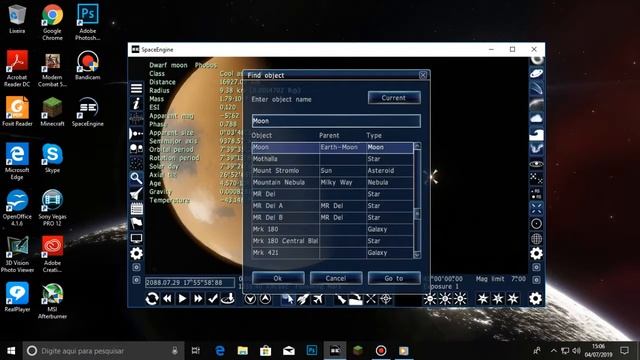Viewport: 640px width, 360px height.
Task: Select the magnifier search icon in left toolbar
Action: click(x=136, y=178)
